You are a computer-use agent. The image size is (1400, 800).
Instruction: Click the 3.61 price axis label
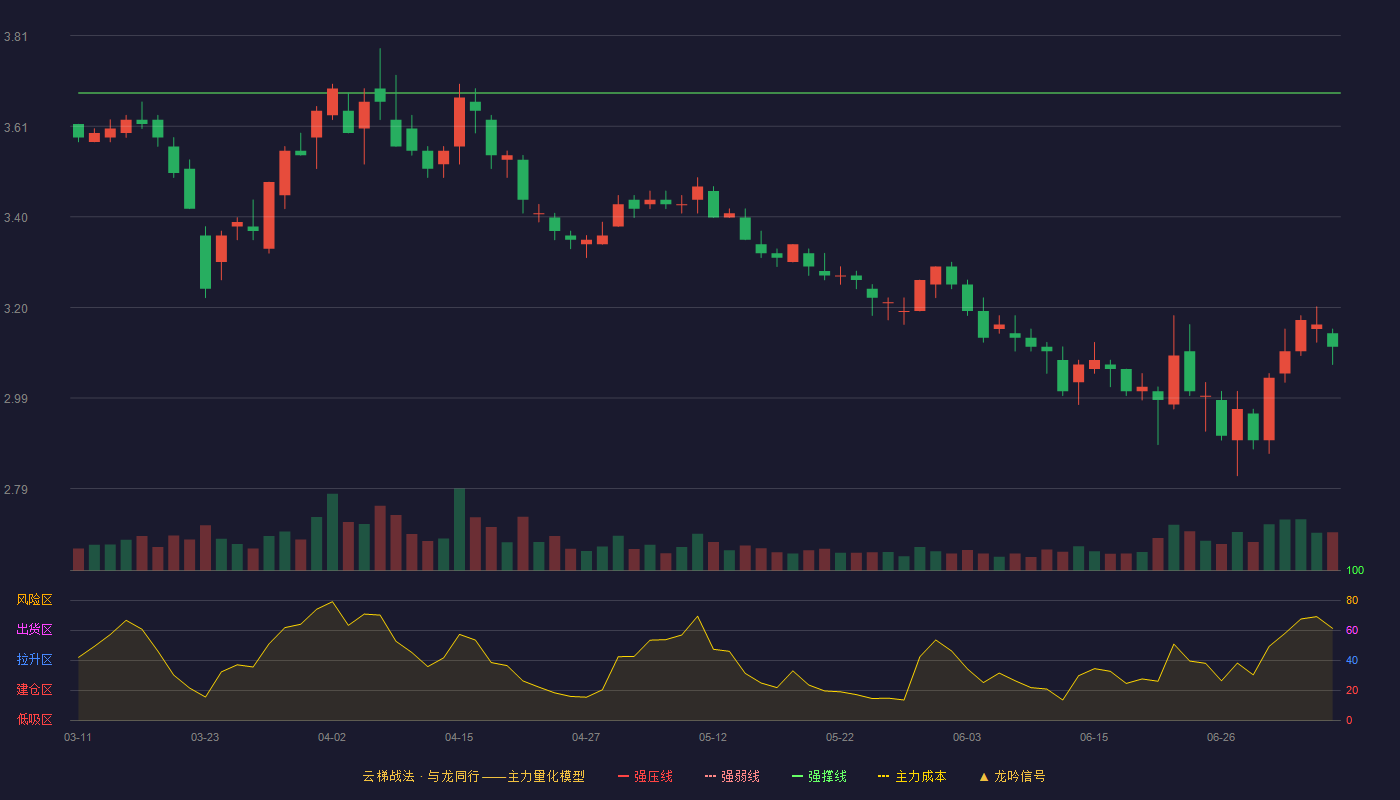click(x=16, y=128)
